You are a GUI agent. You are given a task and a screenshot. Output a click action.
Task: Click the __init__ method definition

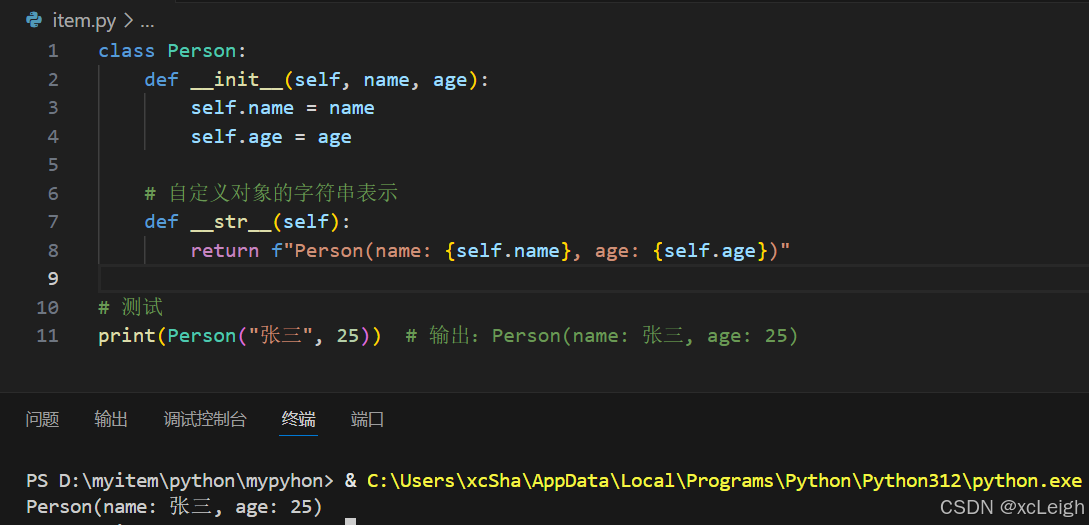(x=317, y=80)
